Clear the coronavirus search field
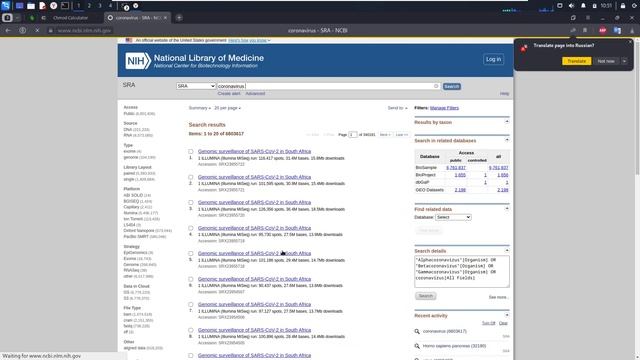The image size is (640, 360). tap(436, 86)
